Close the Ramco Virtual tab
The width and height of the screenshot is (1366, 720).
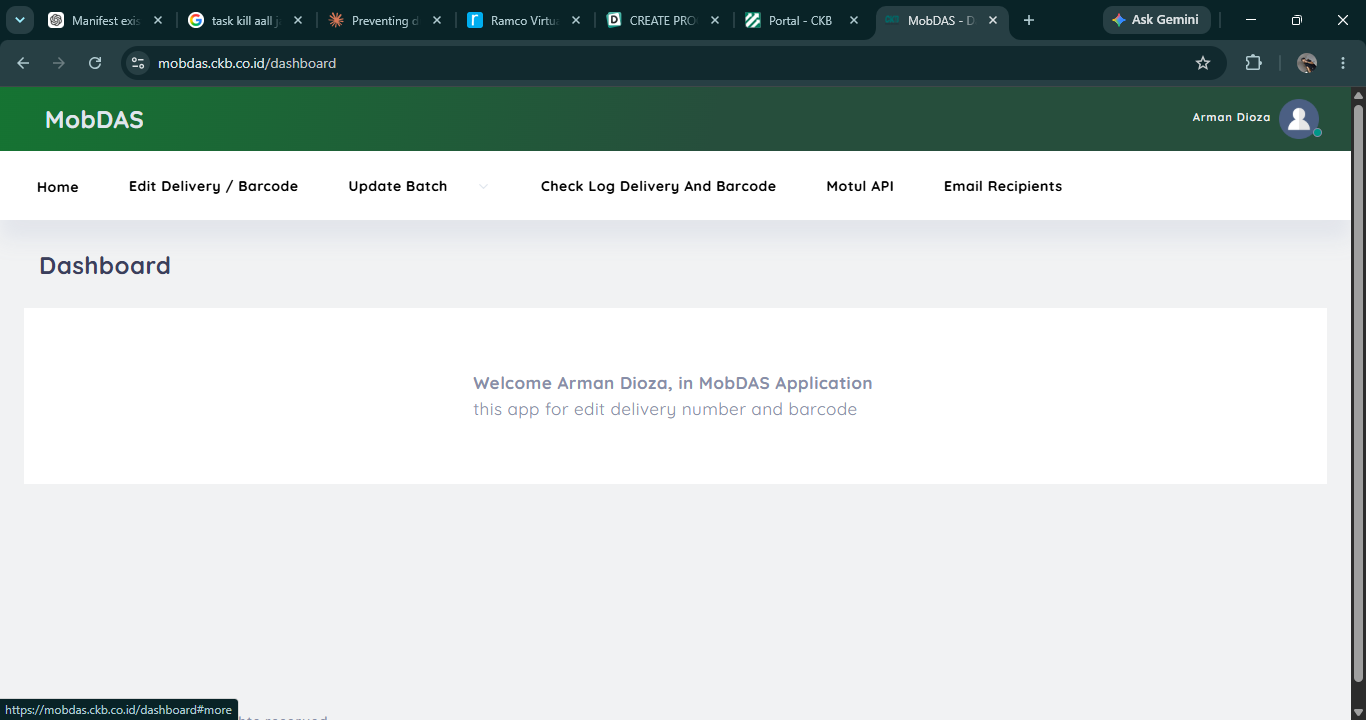click(576, 20)
